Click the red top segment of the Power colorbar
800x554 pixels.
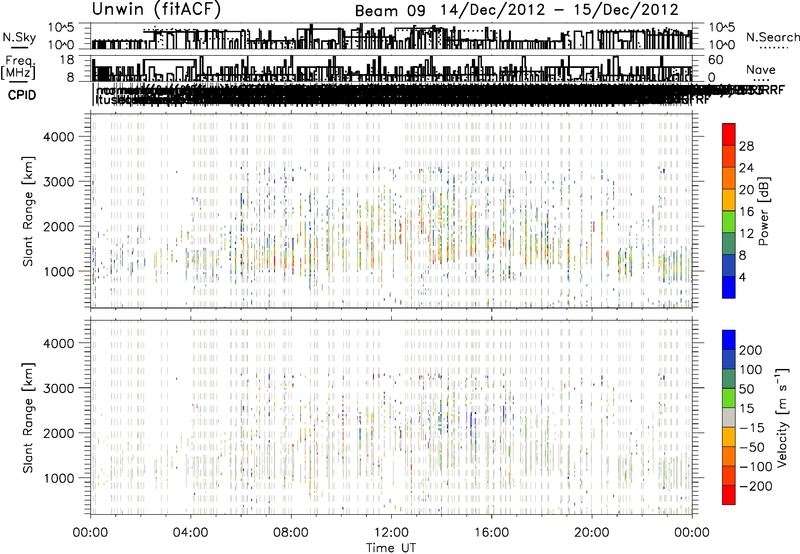[729, 134]
